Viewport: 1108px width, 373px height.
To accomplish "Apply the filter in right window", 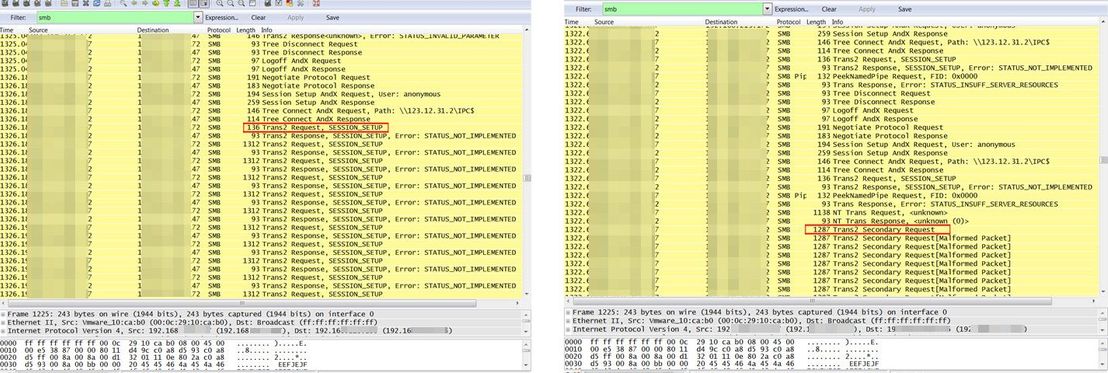I will [866, 9].
